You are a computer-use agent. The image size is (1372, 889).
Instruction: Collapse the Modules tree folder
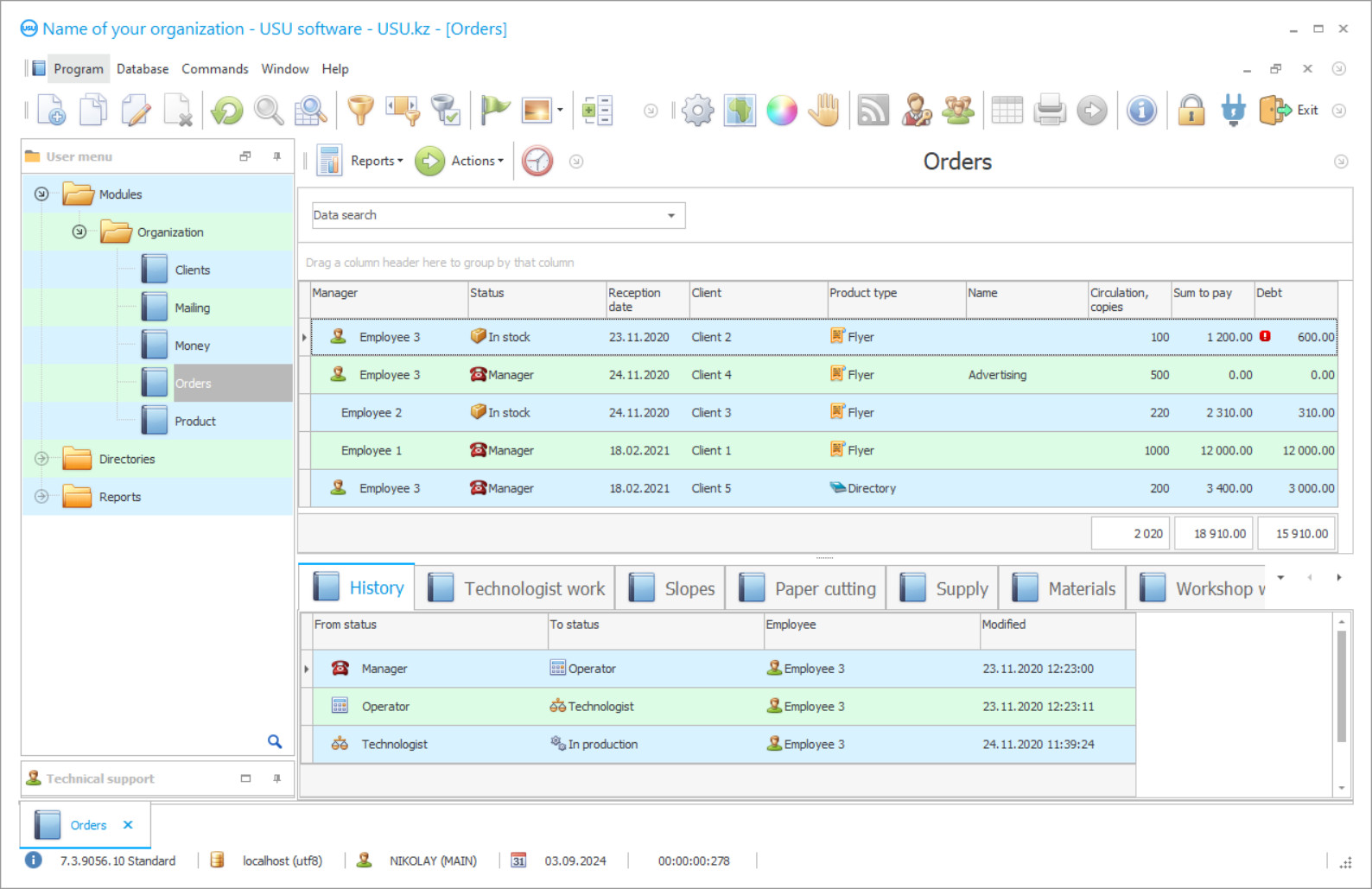tap(41, 194)
